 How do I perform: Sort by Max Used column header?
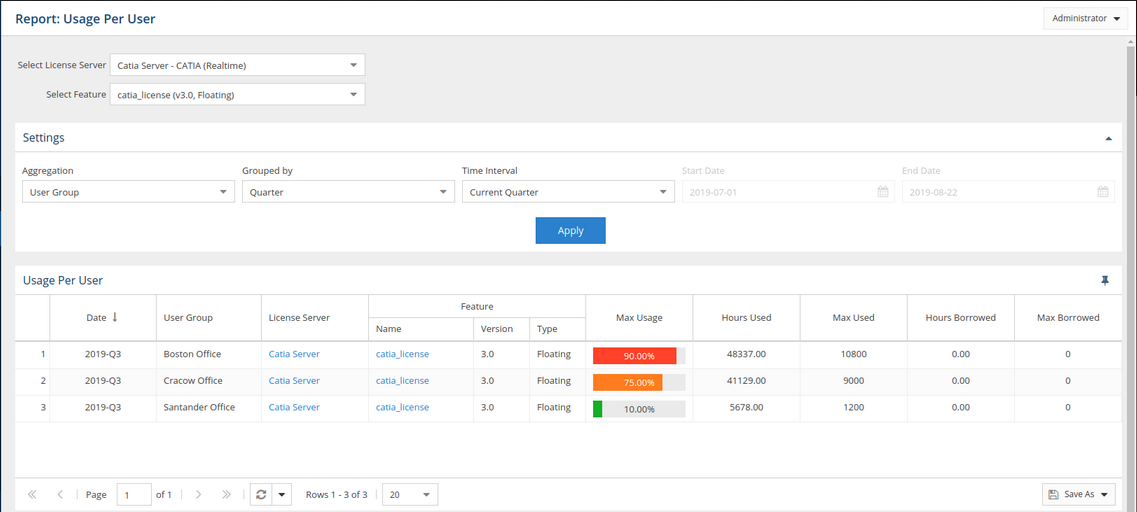(x=853, y=318)
